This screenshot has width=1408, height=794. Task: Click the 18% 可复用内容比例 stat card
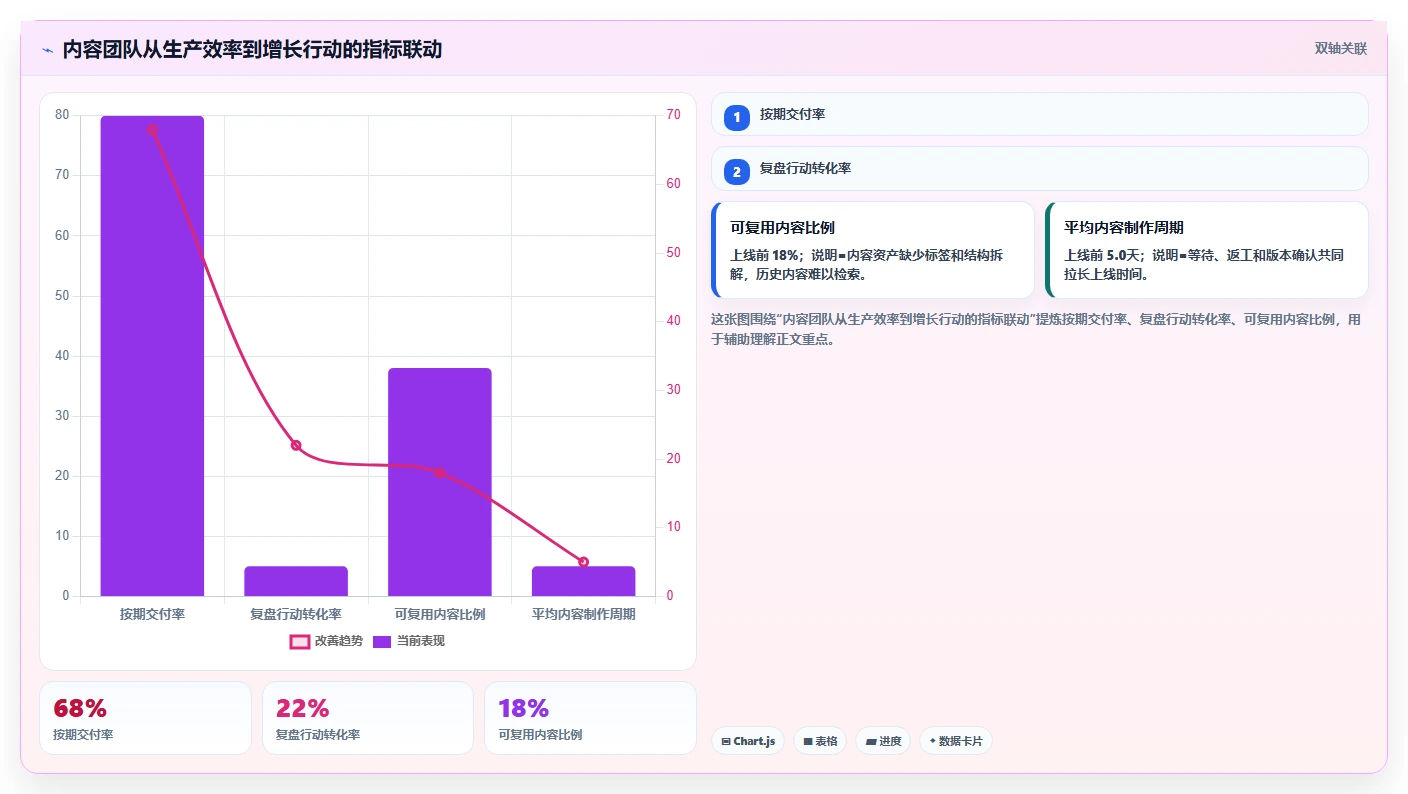click(x=590, y=718)
